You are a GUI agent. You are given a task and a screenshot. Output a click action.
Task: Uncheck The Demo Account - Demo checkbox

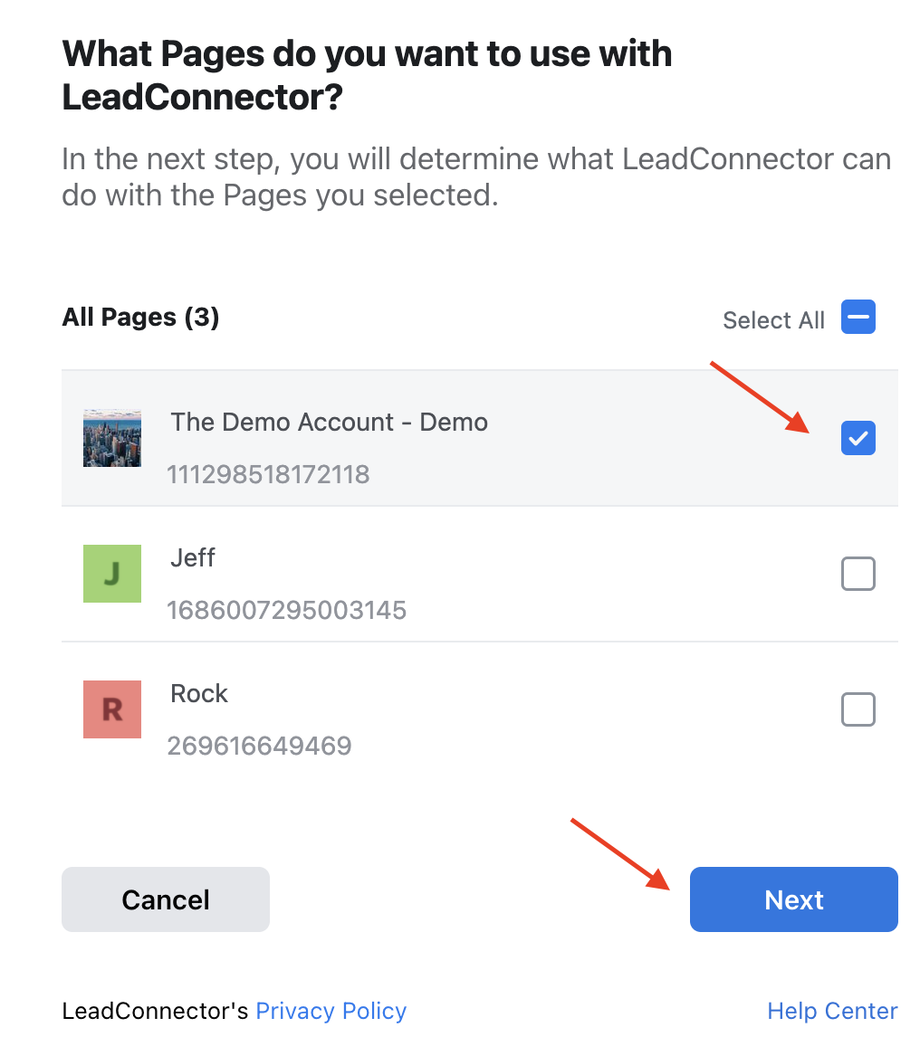pyautogui.click(x=858, y=438)
